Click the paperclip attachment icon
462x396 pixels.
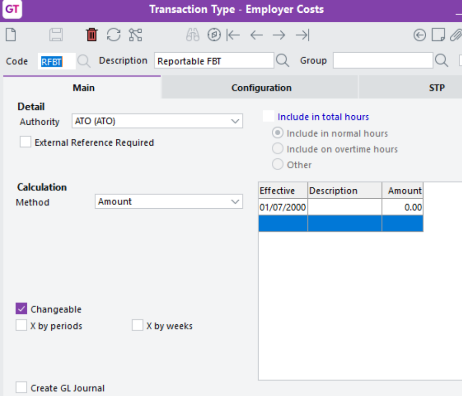pos(456,35)
